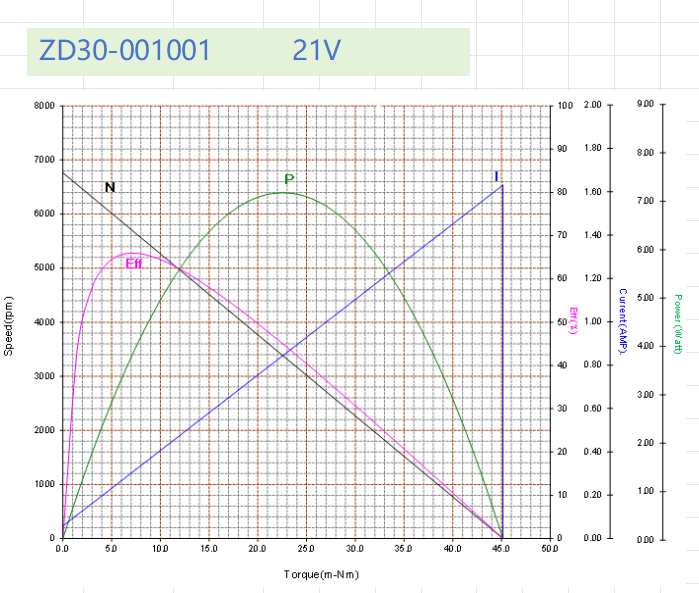Select the magenta Eff(%) axis title
699x593 pixels.
574,321
